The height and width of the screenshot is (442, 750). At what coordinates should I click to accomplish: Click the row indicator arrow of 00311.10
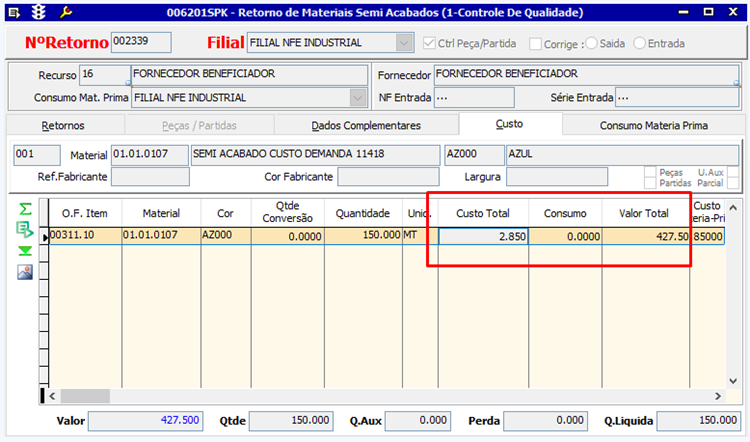point(44,236)
